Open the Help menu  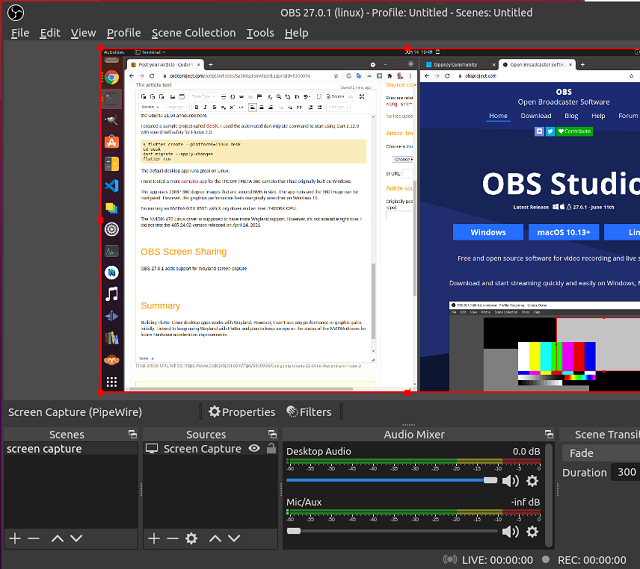click(296, 33)
